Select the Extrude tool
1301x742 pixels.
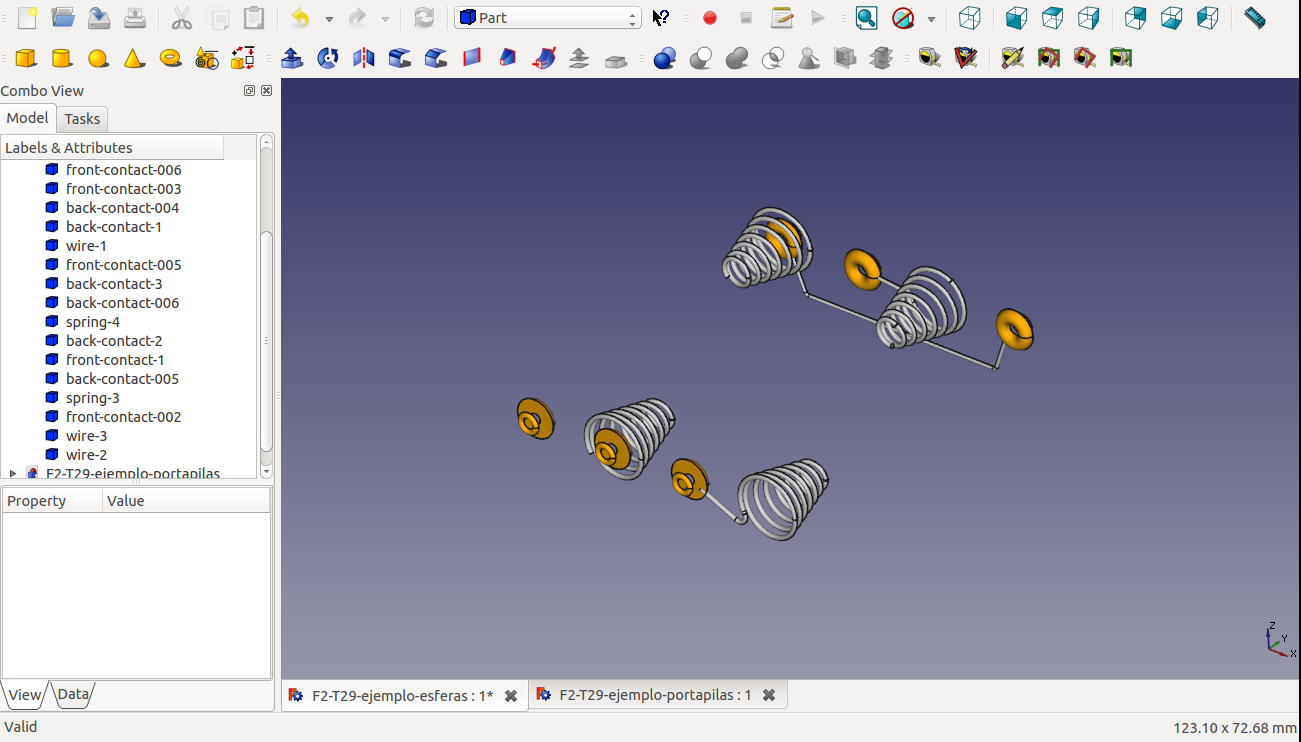292,59
